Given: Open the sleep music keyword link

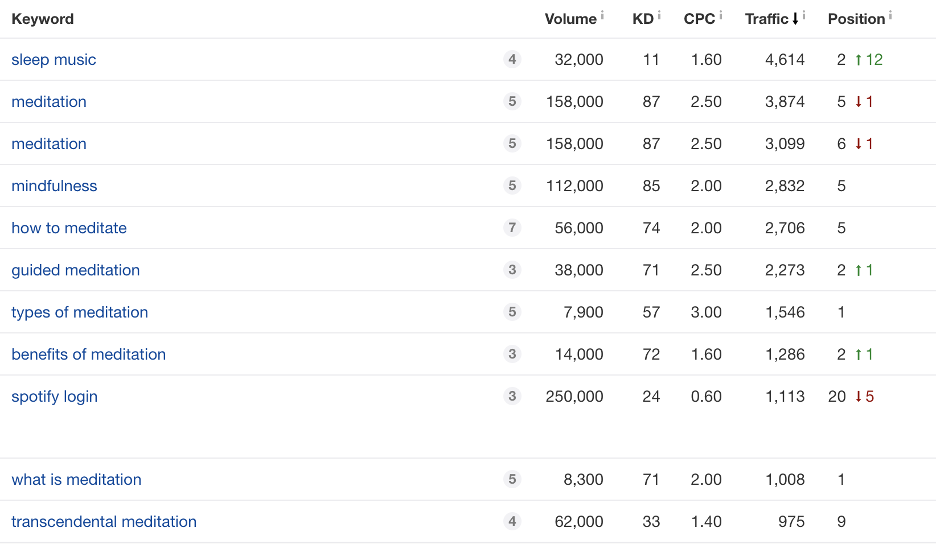Looking at the screenshot, I should click(x=54, y=60).
